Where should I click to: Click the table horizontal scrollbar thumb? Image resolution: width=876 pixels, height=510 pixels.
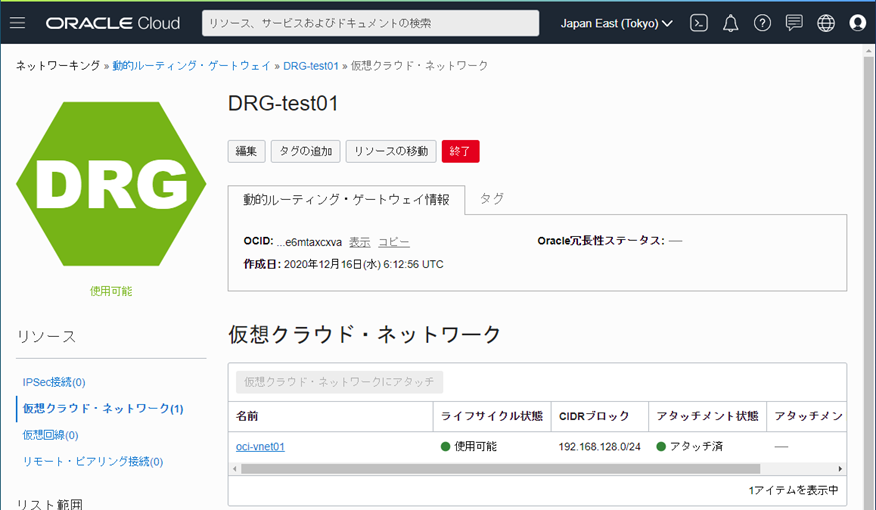[x=500, y=469]
